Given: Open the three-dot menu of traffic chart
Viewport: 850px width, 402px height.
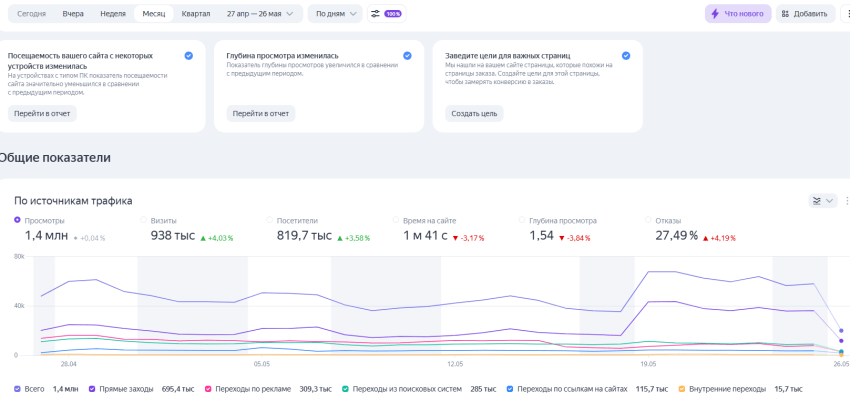Looking at the screenshot, I should (x=847, y=201).
